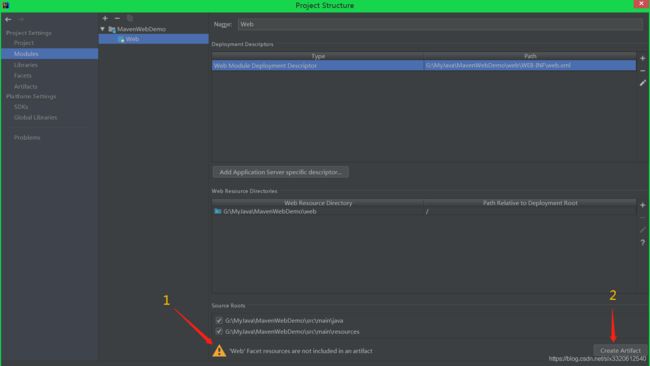Open the Facets settings page
The image size is (650, 366).
click(22, 75)
